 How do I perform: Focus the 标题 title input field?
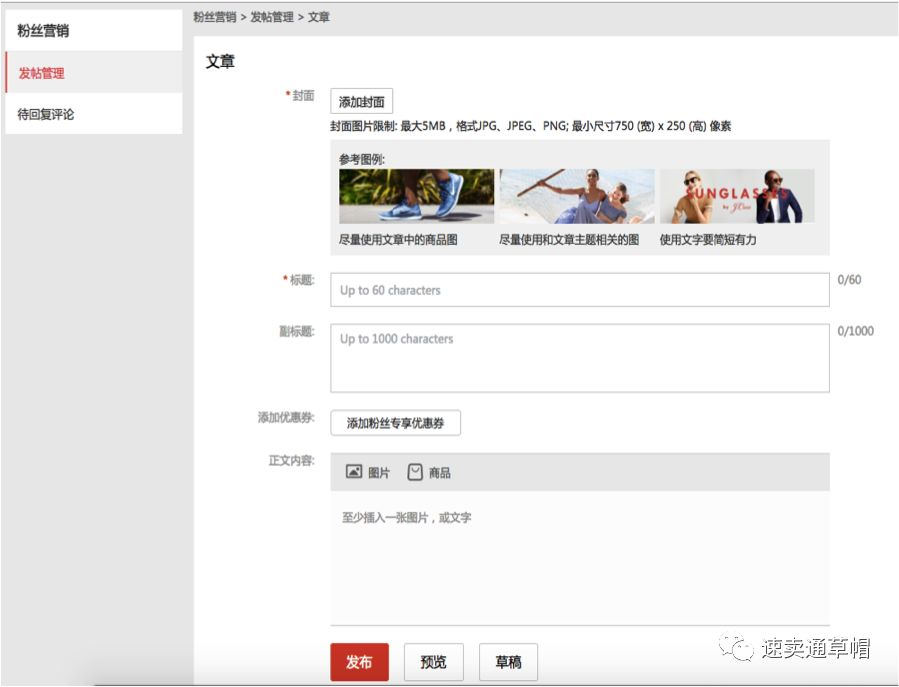point(580,290)
